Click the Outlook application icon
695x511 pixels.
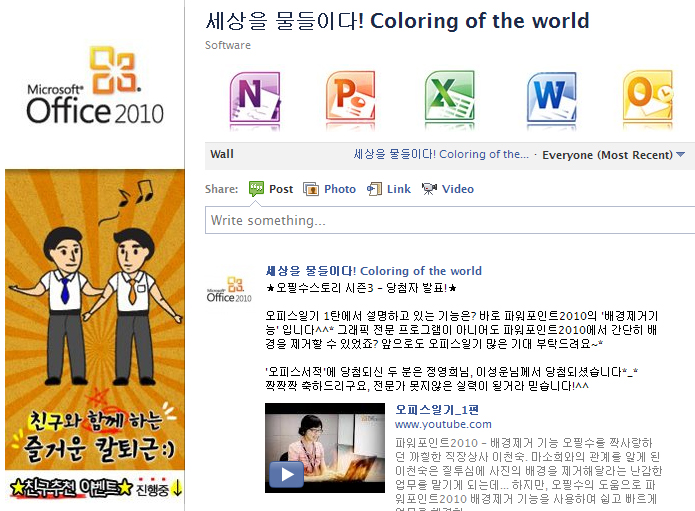click(648, 96)
